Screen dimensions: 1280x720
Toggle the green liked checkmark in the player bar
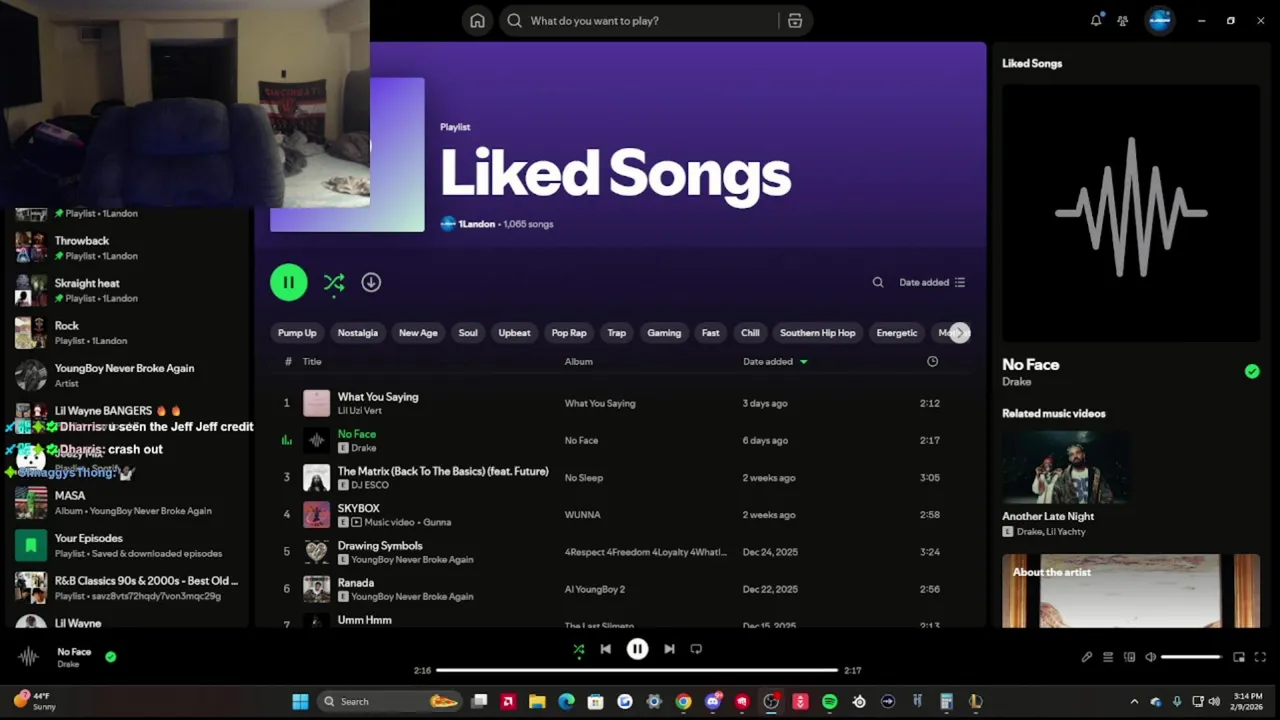(x=110, y=657)
